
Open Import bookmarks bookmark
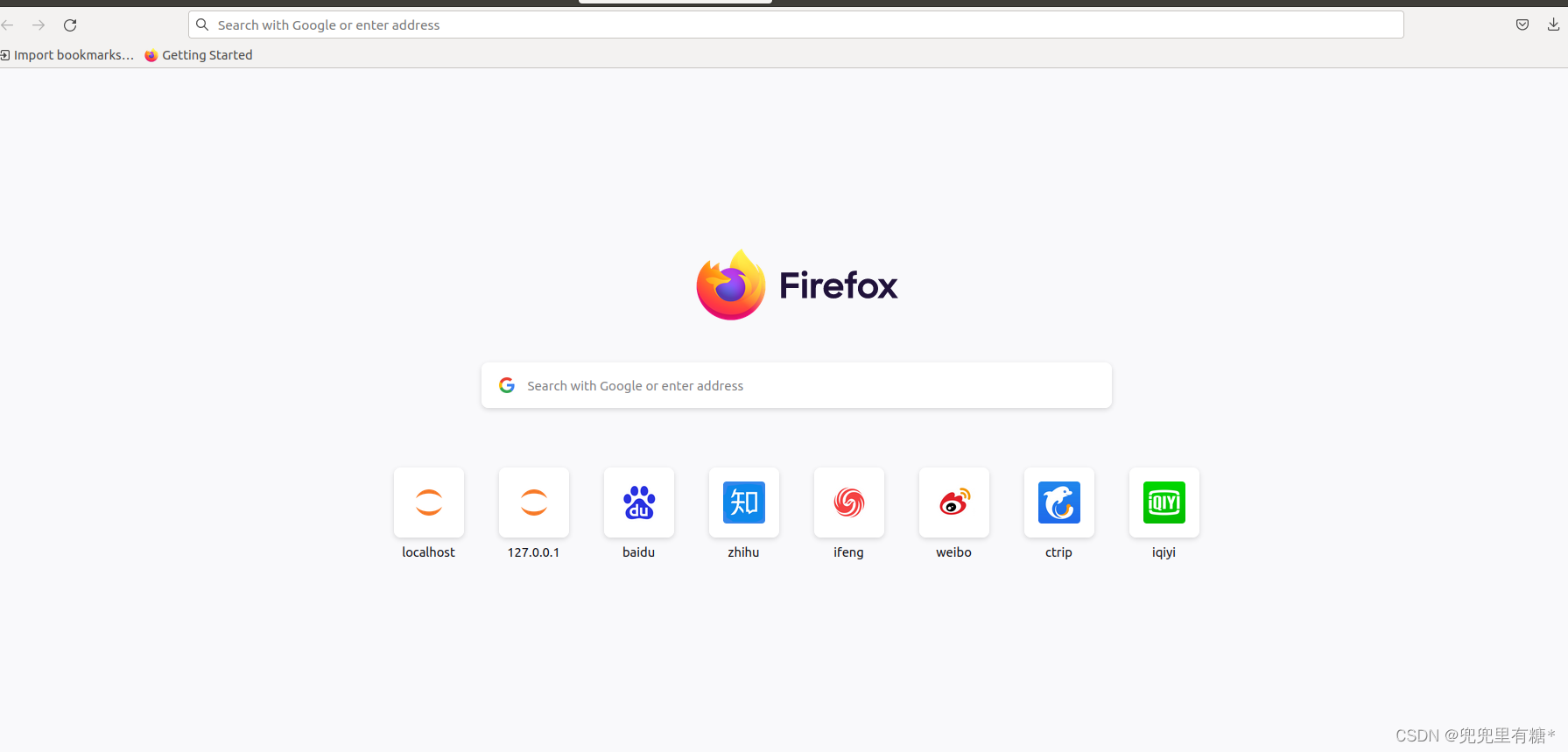click(67, 55)
